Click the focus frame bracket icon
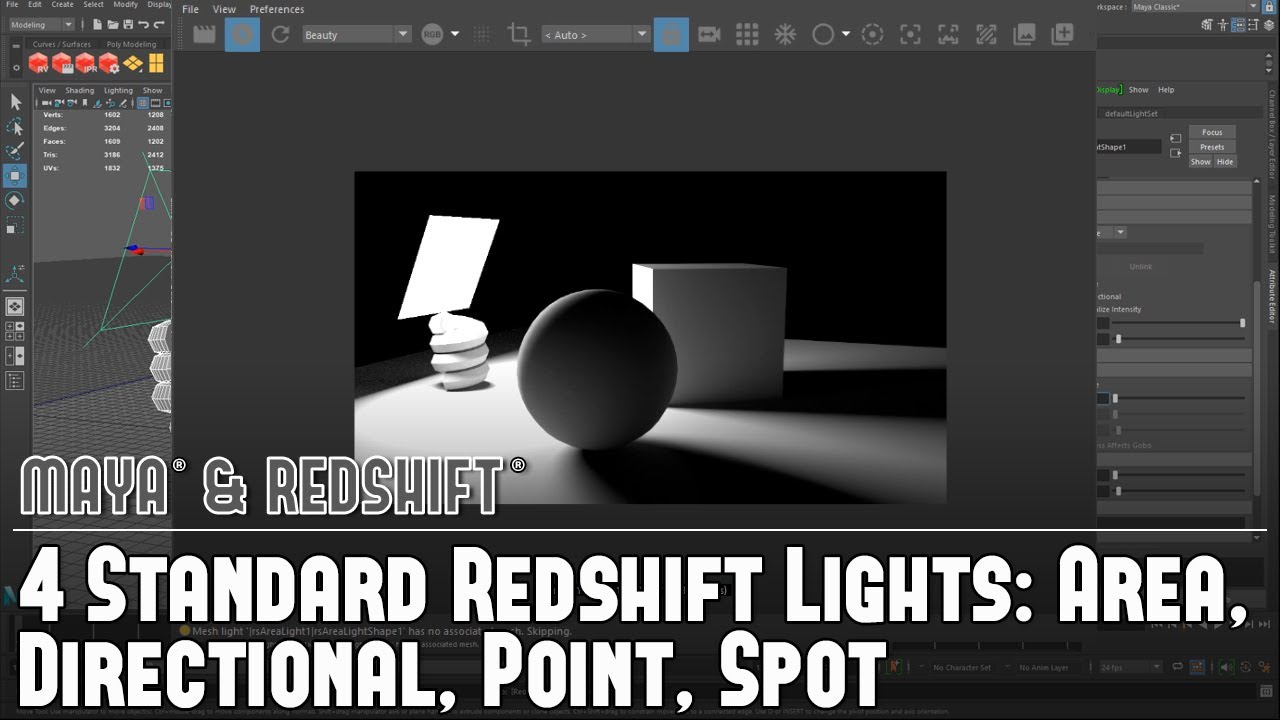Image resolution: width=1280 pixels, height=720 pixels. click(910, 34)
